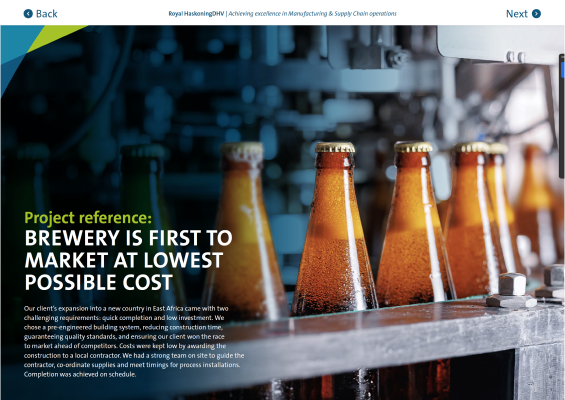
Task: Click the 'BREWERY IS FIRST TO' headline line
Action: pyautogui.click(x=128, y=238)
